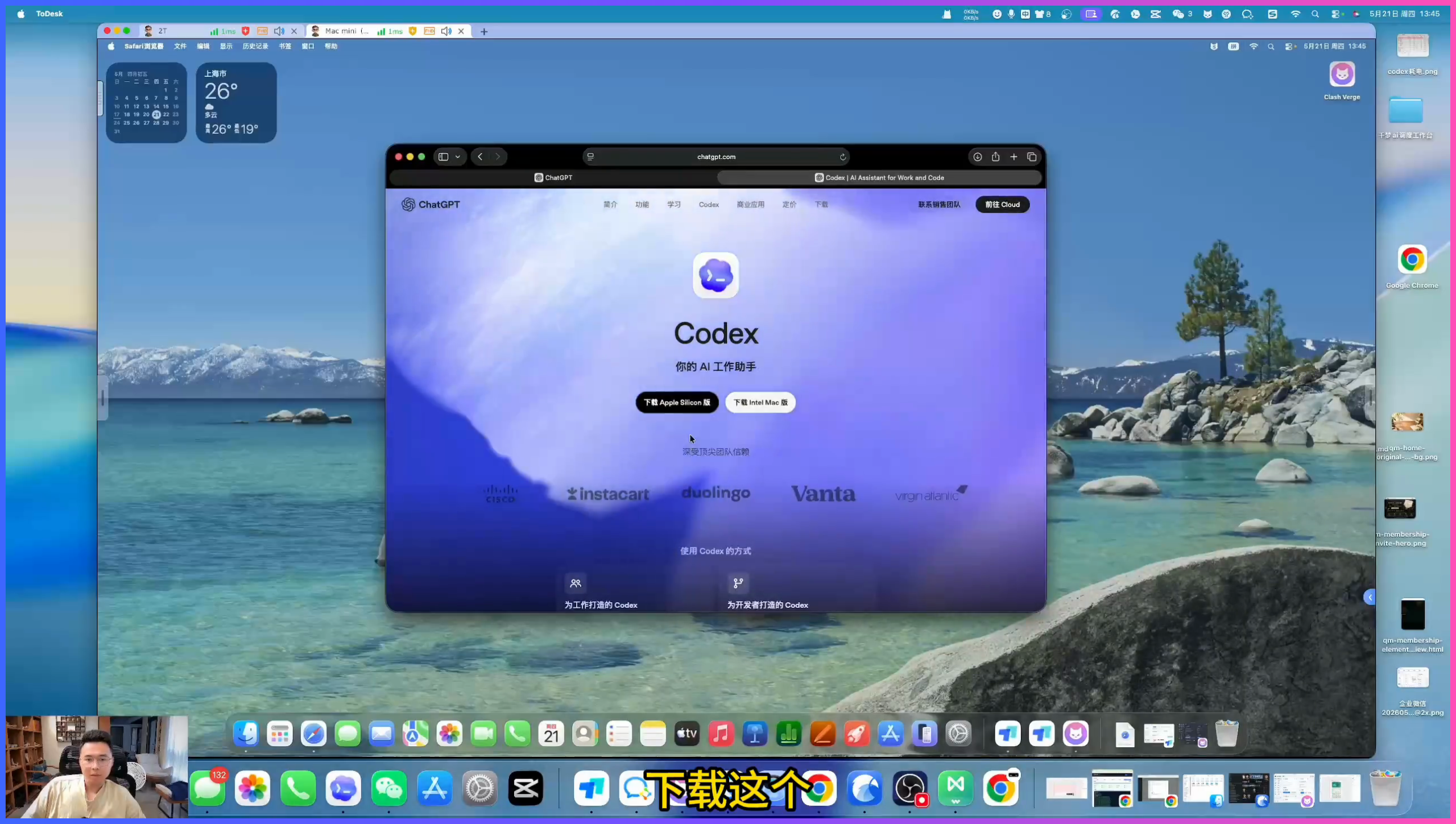Click the Codex app icon on page
1456x824 pixels.
coord(715,275)
